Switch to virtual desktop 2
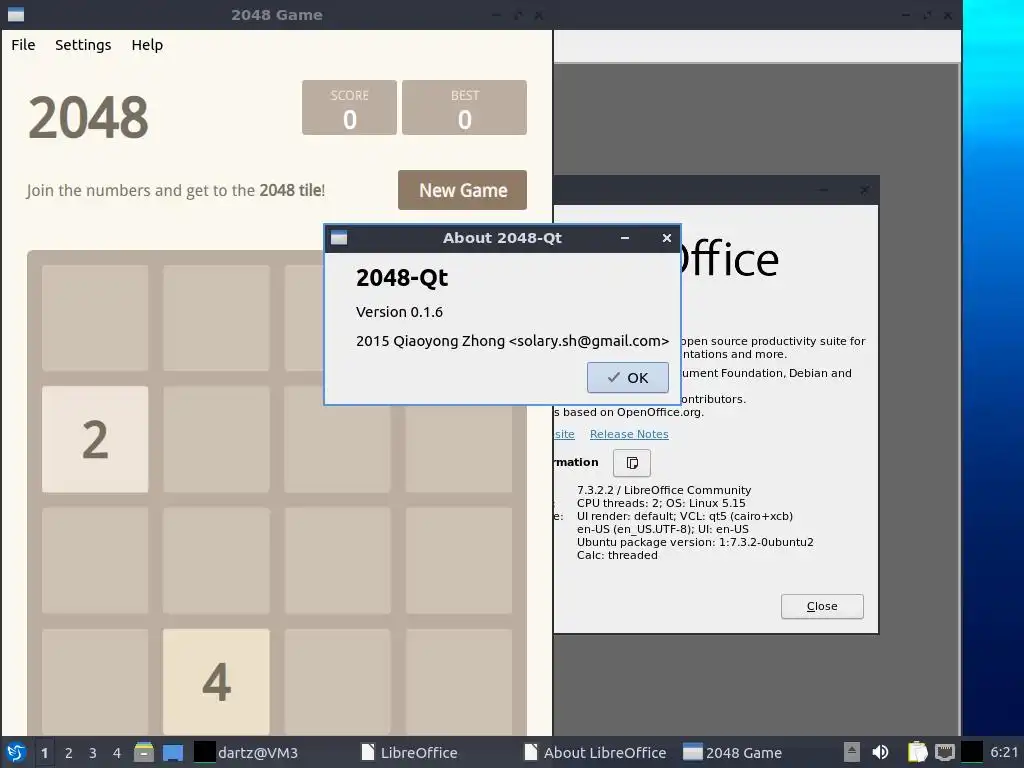The image size is (1024, 768). coord(69,753)
